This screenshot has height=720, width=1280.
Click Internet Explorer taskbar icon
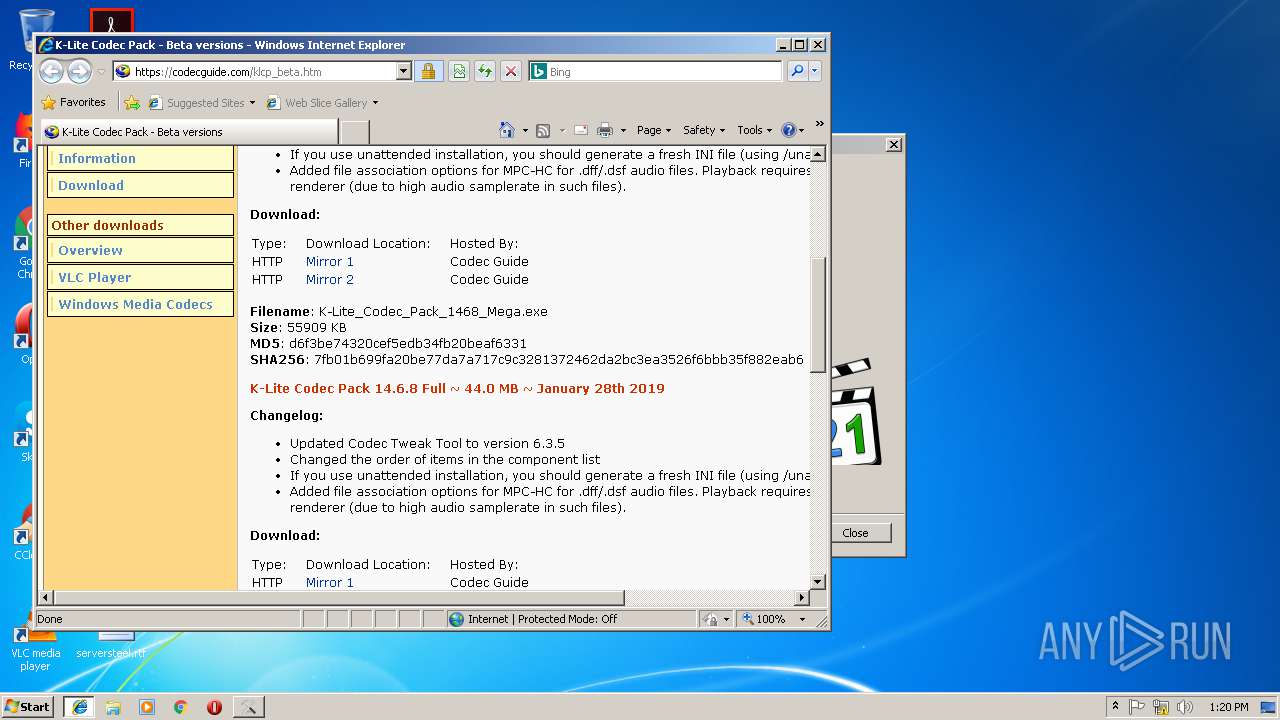(79, 706)
